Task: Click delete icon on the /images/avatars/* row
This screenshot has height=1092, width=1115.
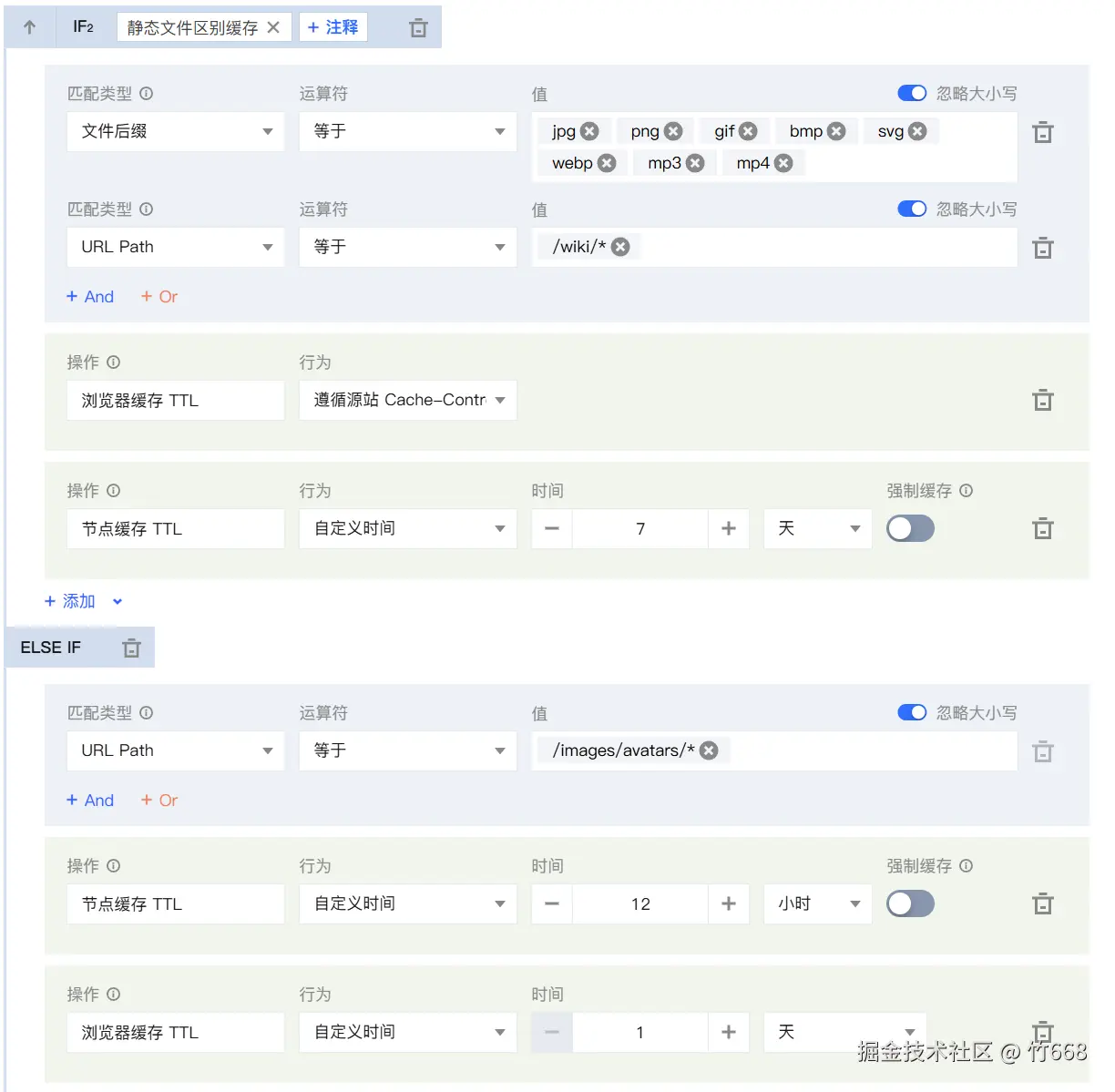Action: tap(1043, 751)
